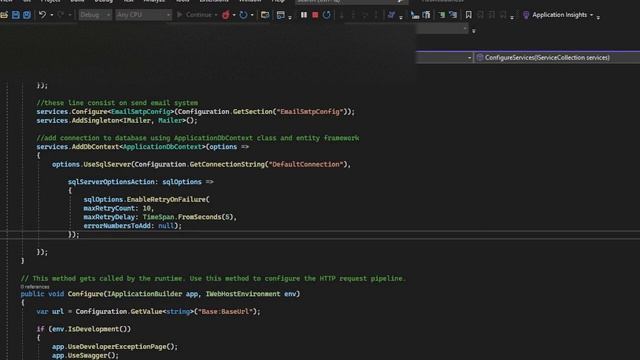Click the send email system comment line
This screenshot has width=640, height=360.
(x=117, y=103)
